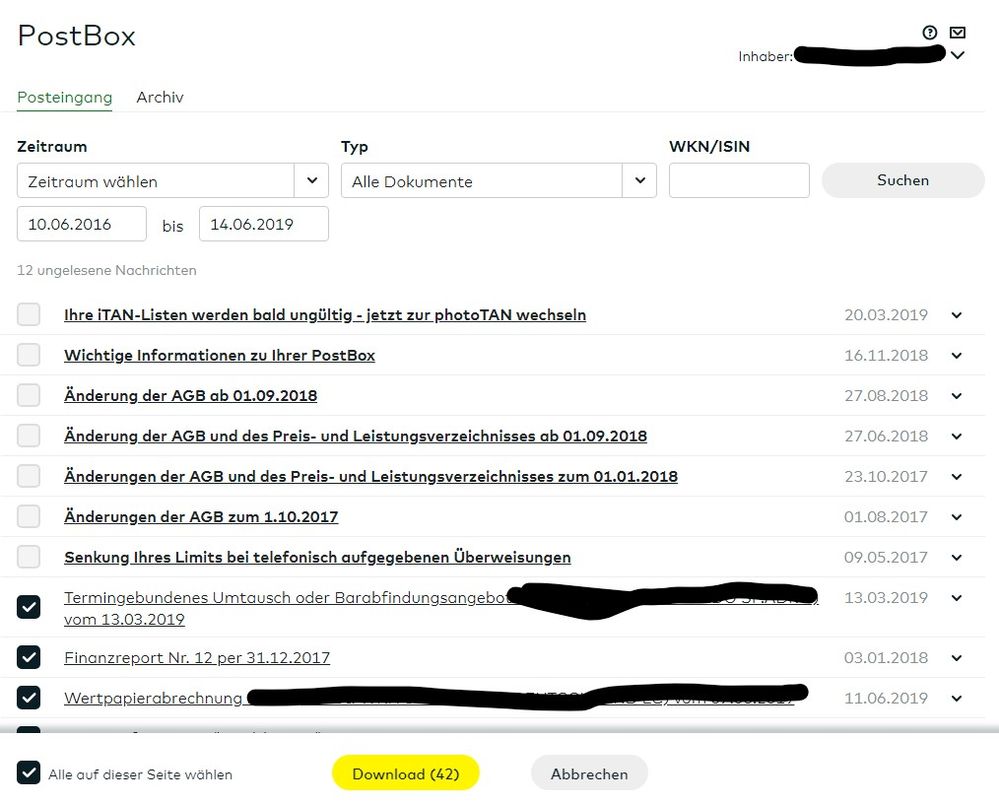Switch to the Archiv tab
The height and width of the screenshot is (808, 999).
pos(159,97)
